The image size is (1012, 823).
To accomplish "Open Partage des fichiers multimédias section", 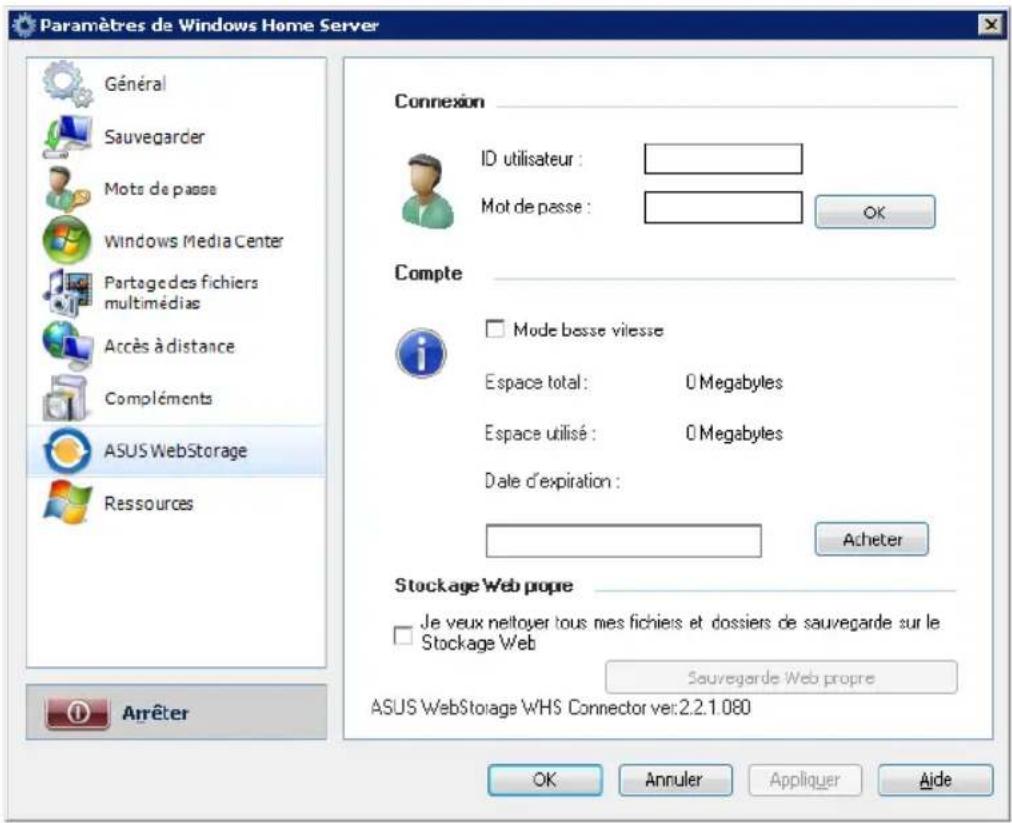I will pos(181,292).
